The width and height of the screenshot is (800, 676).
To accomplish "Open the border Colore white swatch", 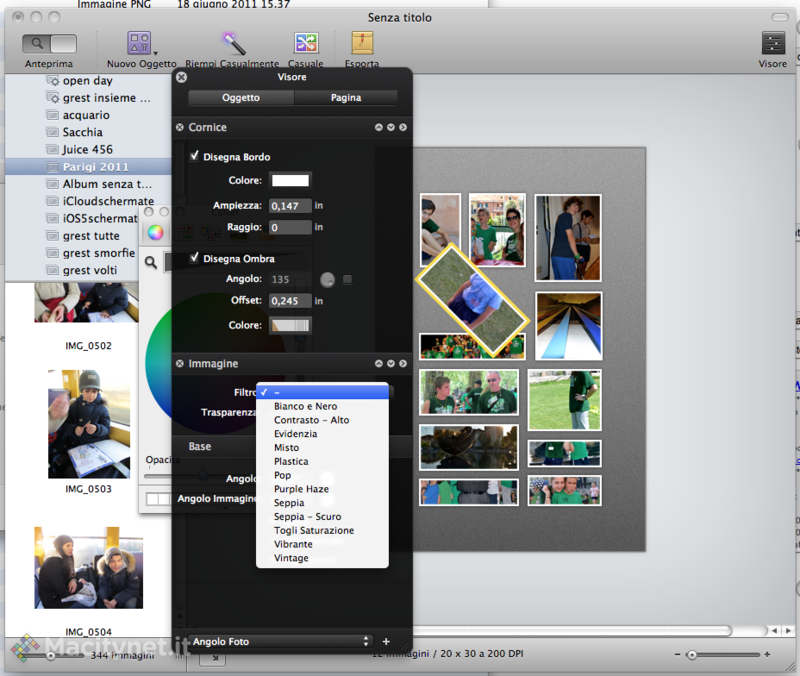I will tap(290, 180).
